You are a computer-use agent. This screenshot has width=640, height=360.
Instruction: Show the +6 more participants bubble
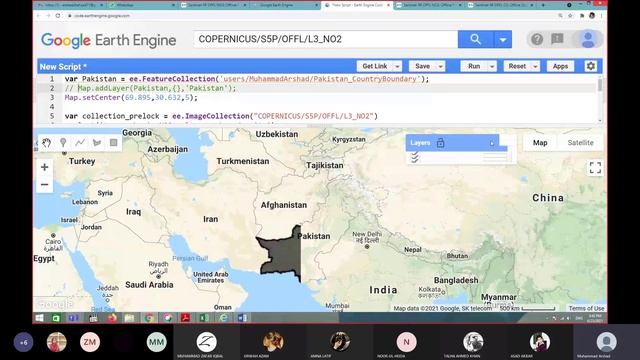(x=23, y=342)
